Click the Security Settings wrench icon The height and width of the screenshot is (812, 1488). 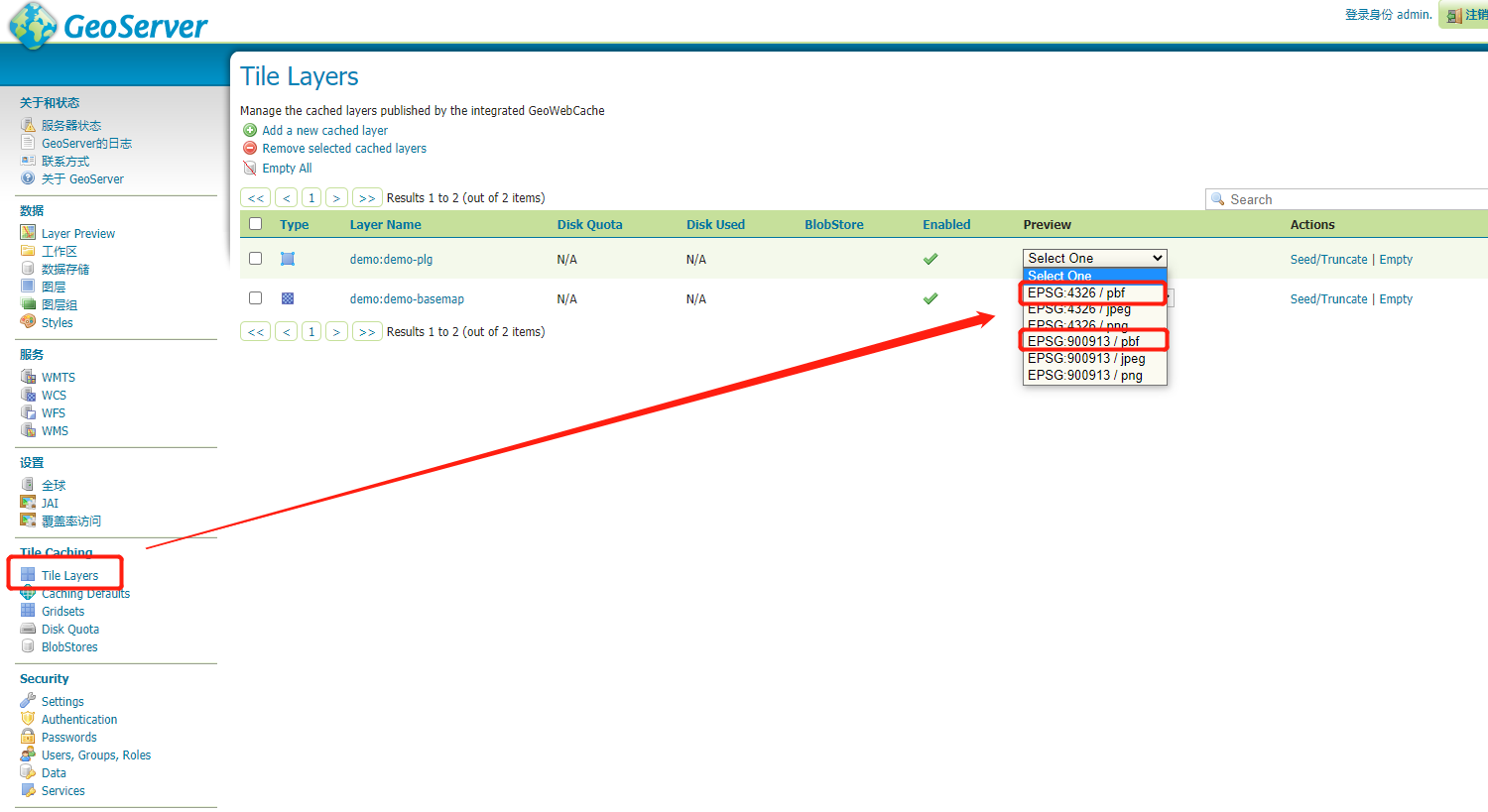click(28, 701)
